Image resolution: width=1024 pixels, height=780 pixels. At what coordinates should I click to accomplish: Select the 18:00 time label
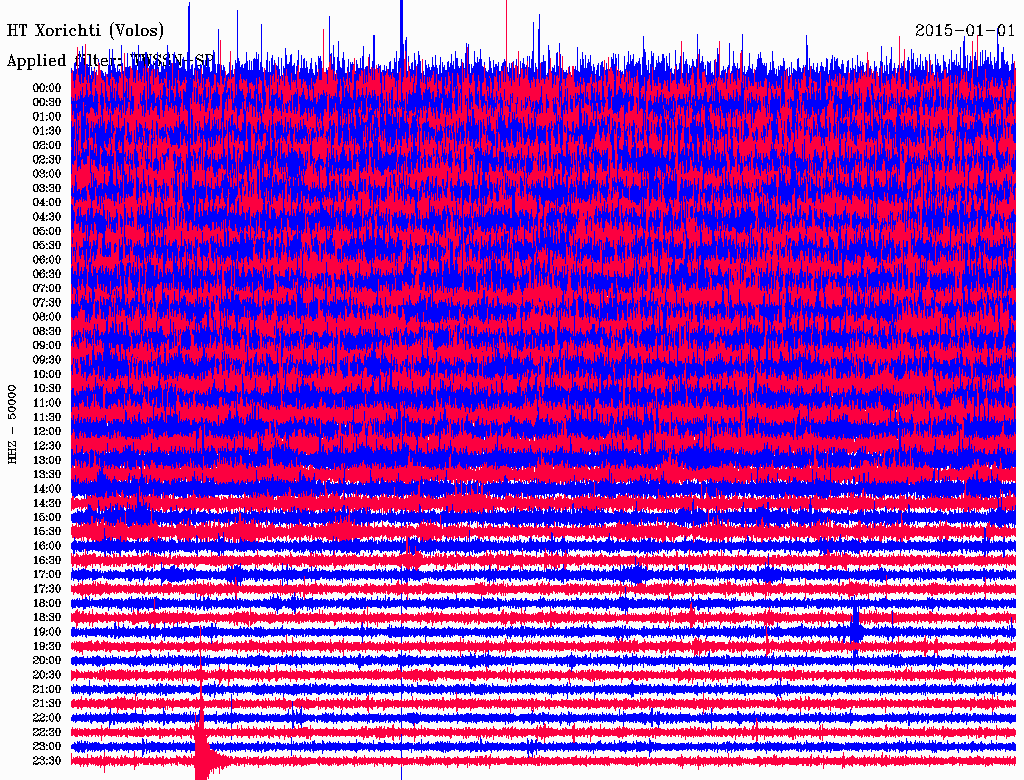tap(47, 603)
